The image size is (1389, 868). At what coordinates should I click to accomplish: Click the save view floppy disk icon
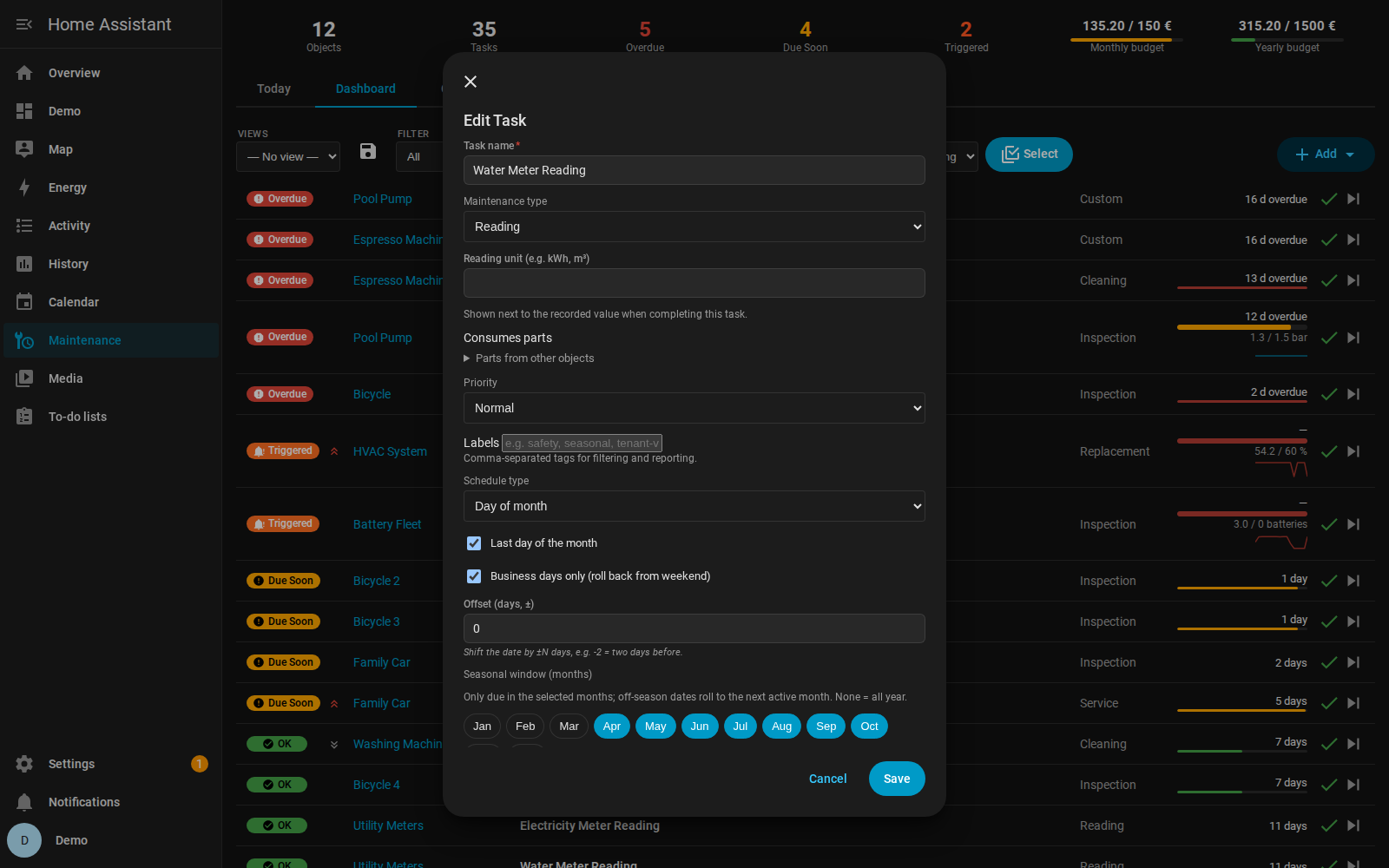(x=368, y=152)
